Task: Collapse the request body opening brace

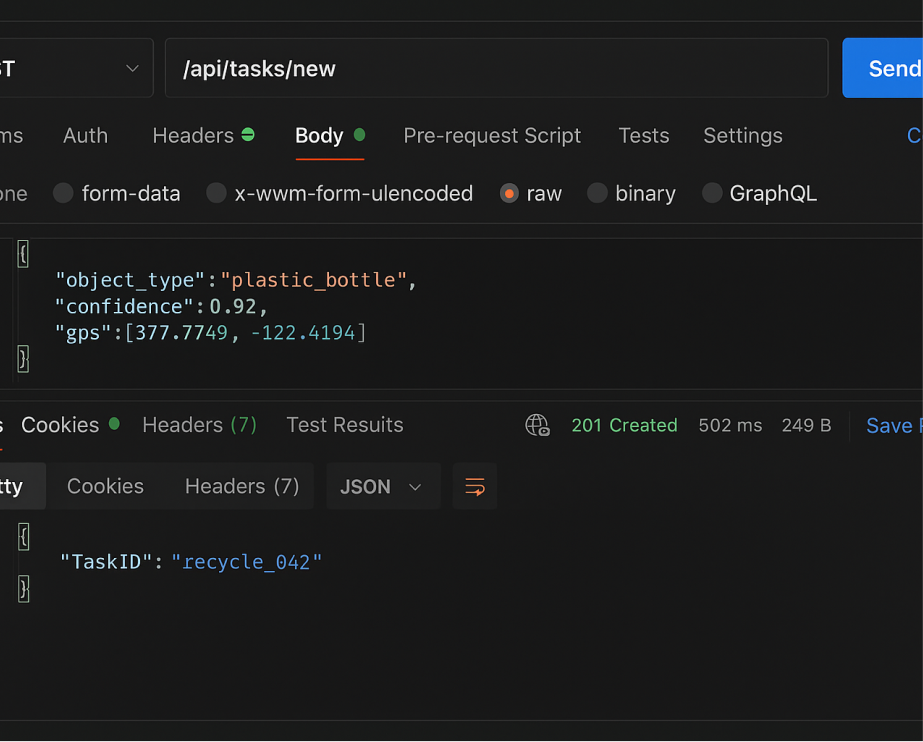Action: click(x=23, y=254)
